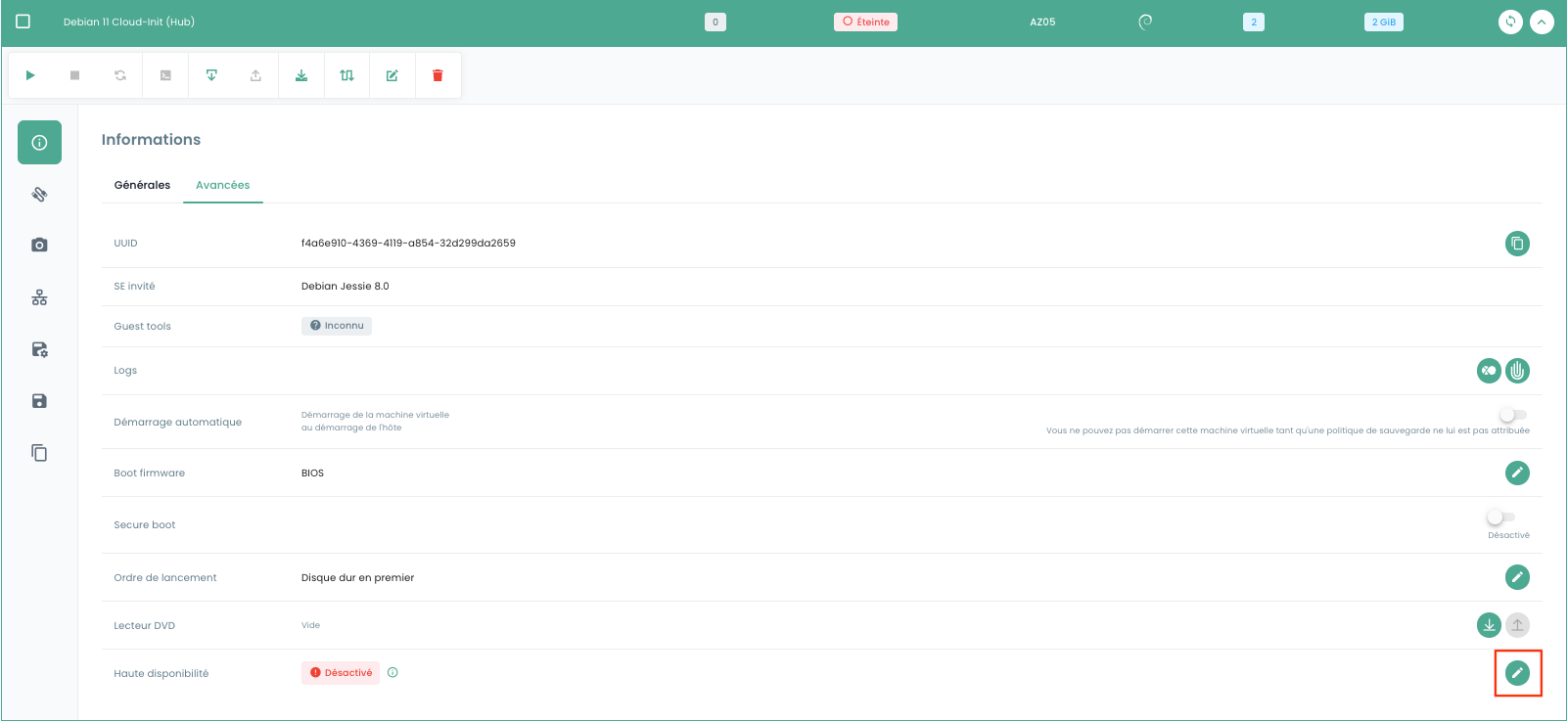1568x721 pixels.
Task: Collapse the VM panel with chevron up
Action: coord(1542,22)
